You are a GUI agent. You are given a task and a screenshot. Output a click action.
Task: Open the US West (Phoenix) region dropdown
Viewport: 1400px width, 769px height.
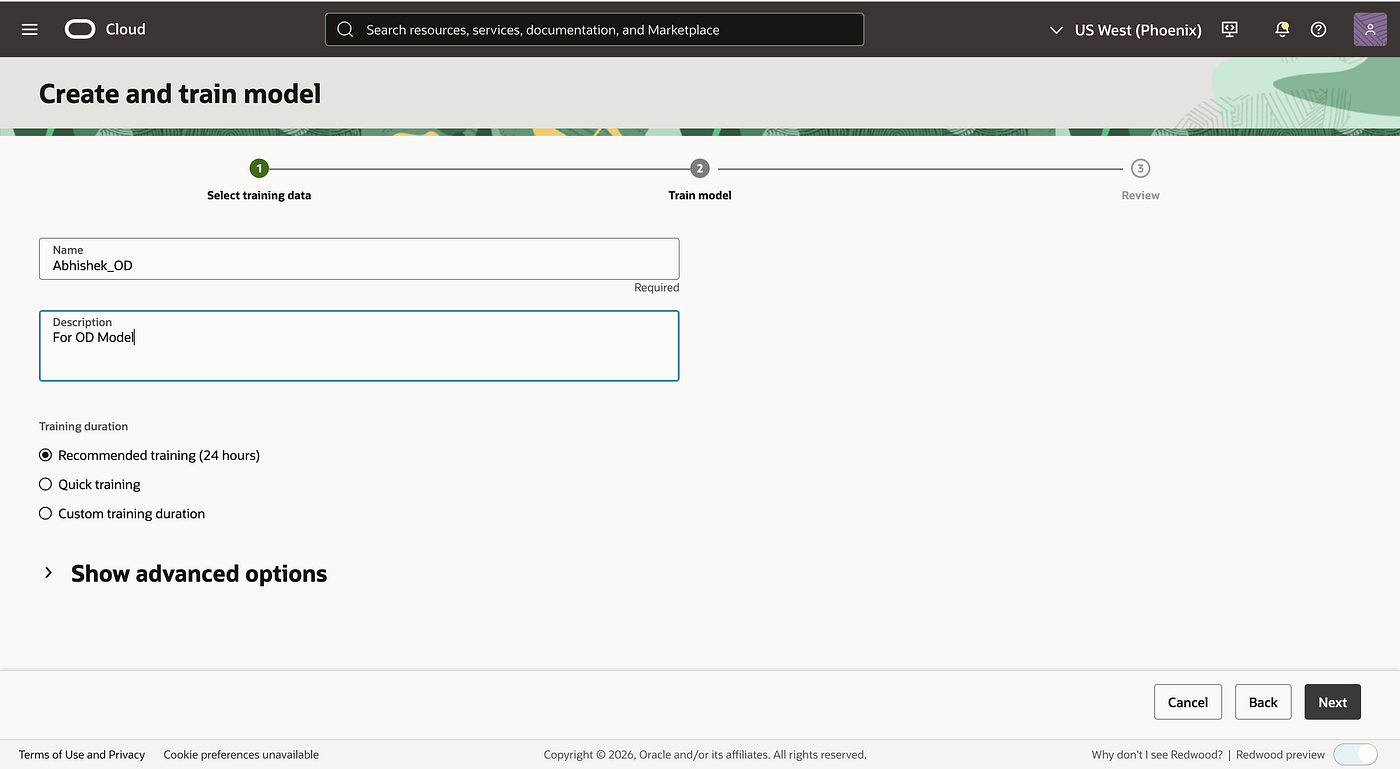1125,29
